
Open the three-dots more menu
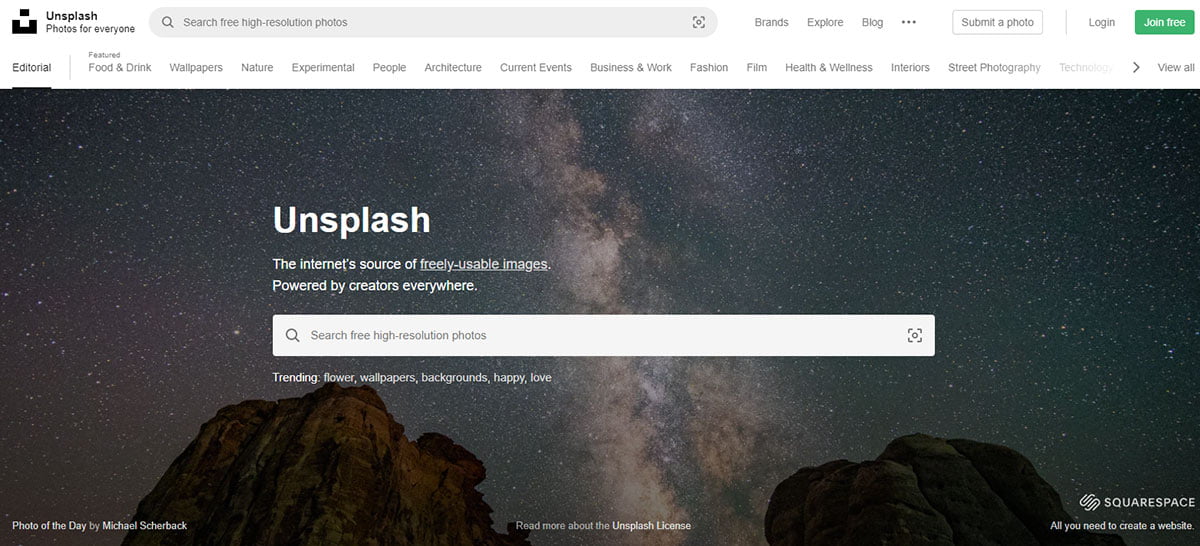[x=908, y=22]
